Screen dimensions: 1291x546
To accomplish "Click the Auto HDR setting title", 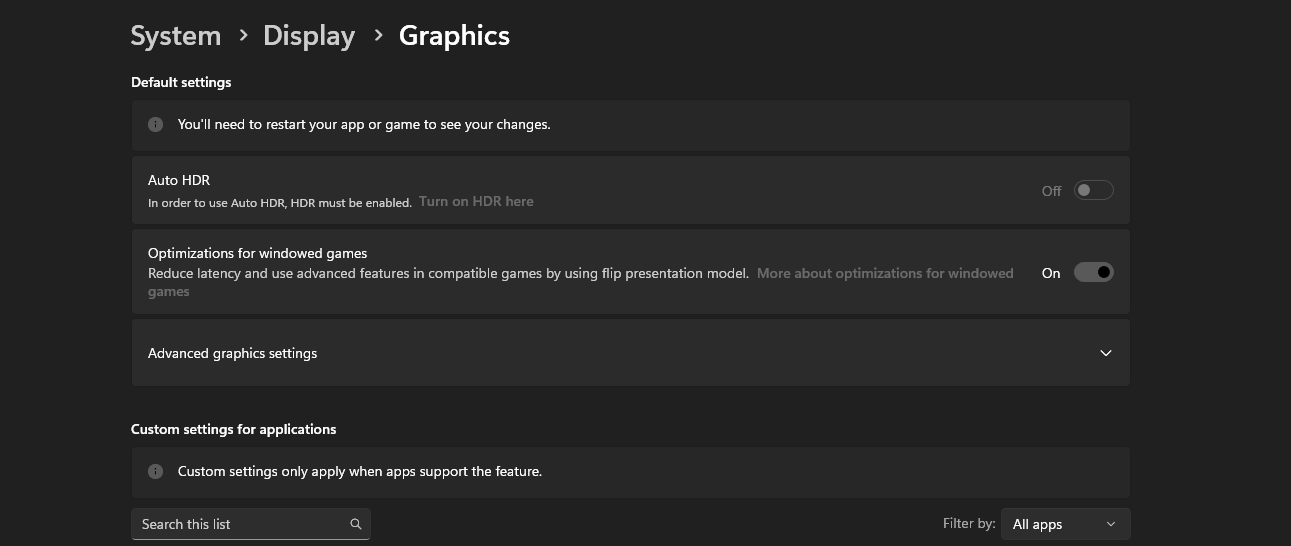I will (179, 180).
